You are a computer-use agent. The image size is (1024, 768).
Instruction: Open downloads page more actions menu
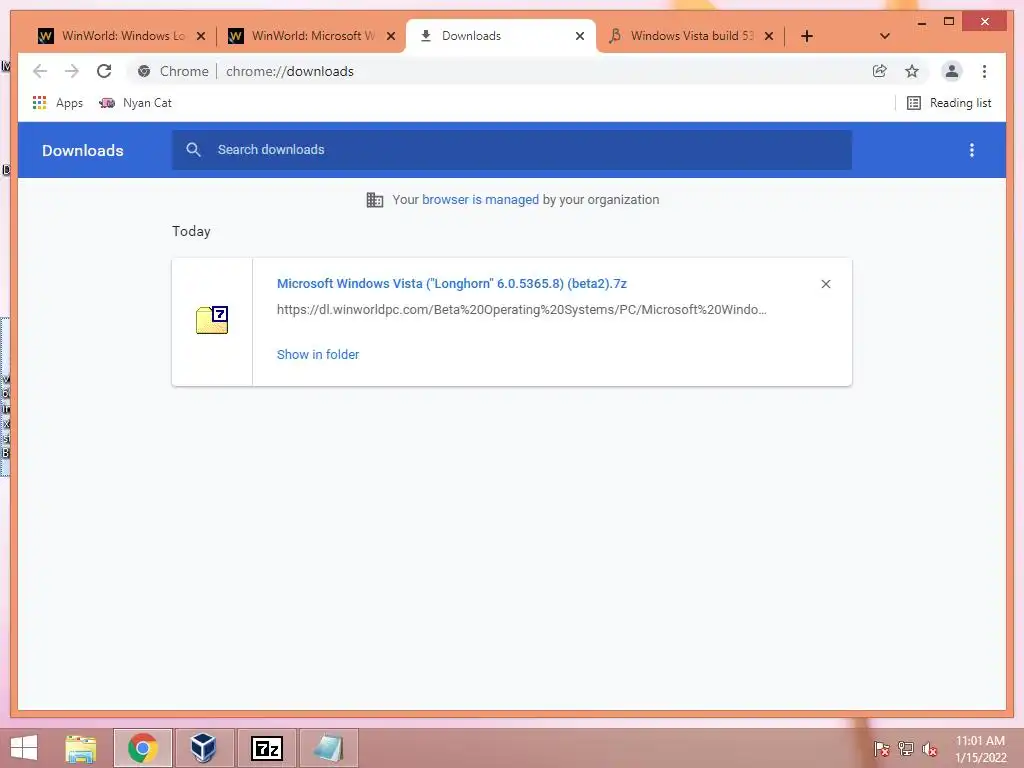[x=972, y=150]
